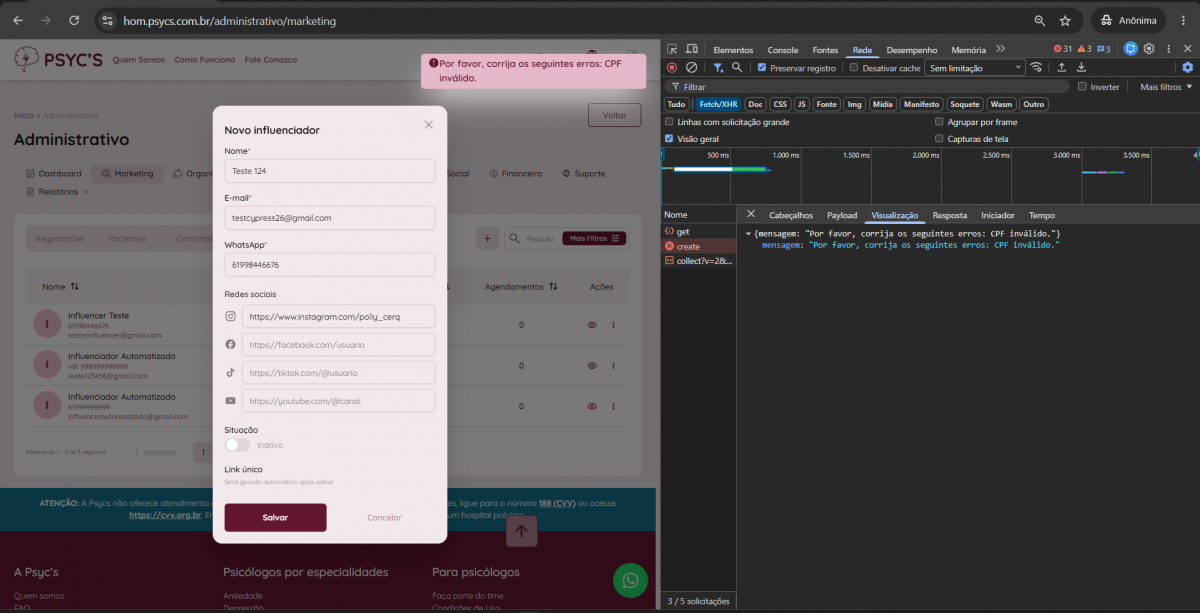Click the Salvar button
1200x613 pixels.
point(275,517)
